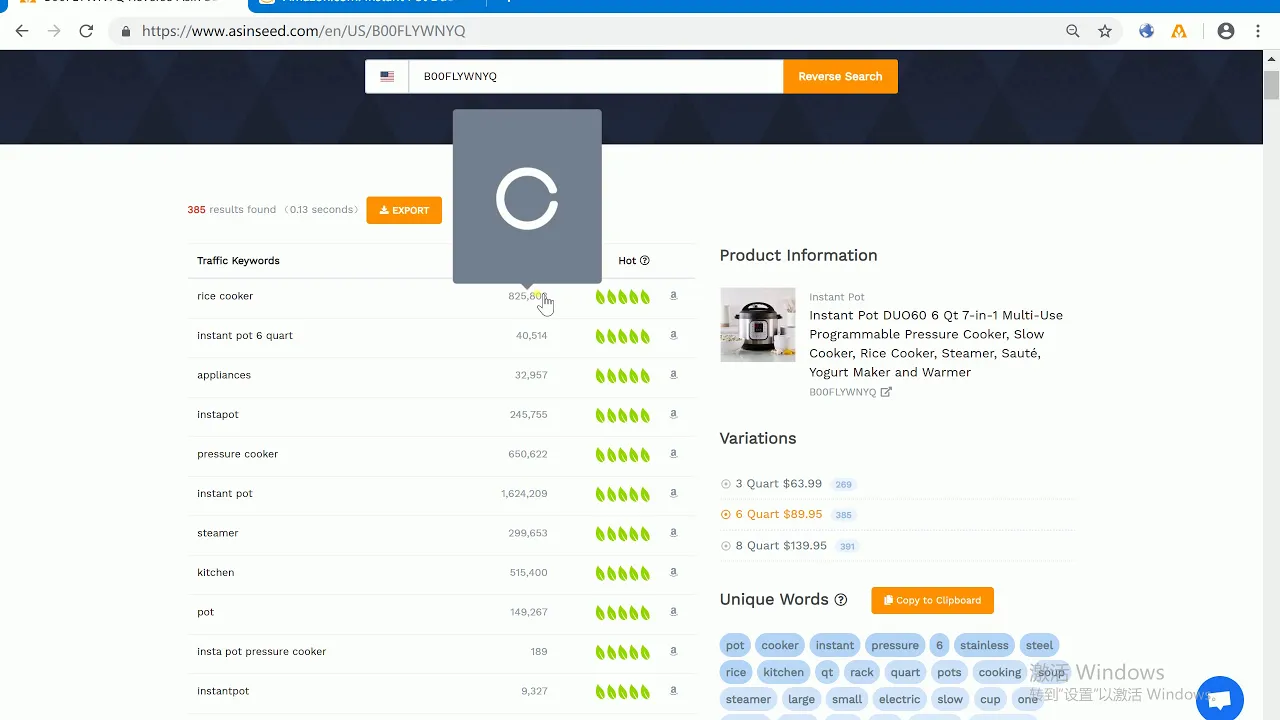This screenshot has width=1280, height=720.
Task: Click the 'steel' unique word tag
Action: coord(1039,645)
